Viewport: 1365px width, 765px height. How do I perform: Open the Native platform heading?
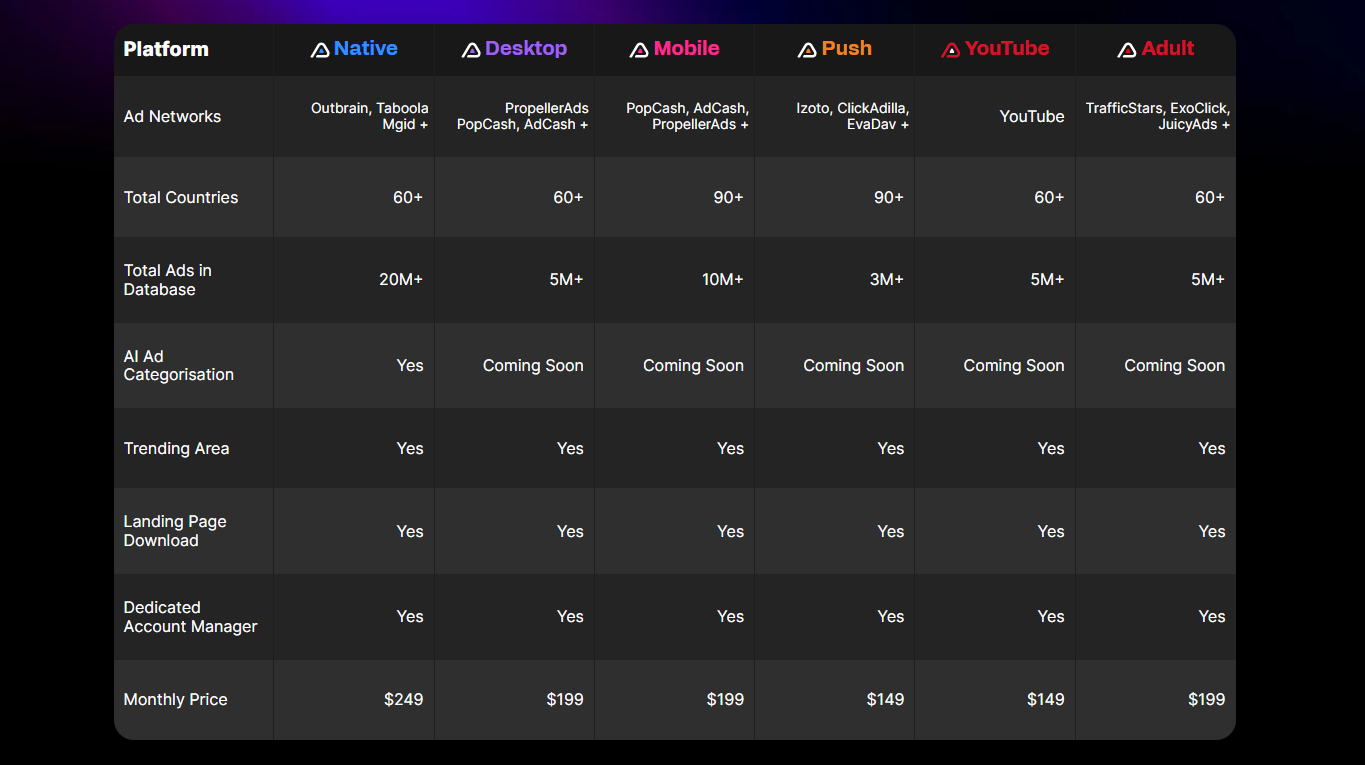[366, 48]
